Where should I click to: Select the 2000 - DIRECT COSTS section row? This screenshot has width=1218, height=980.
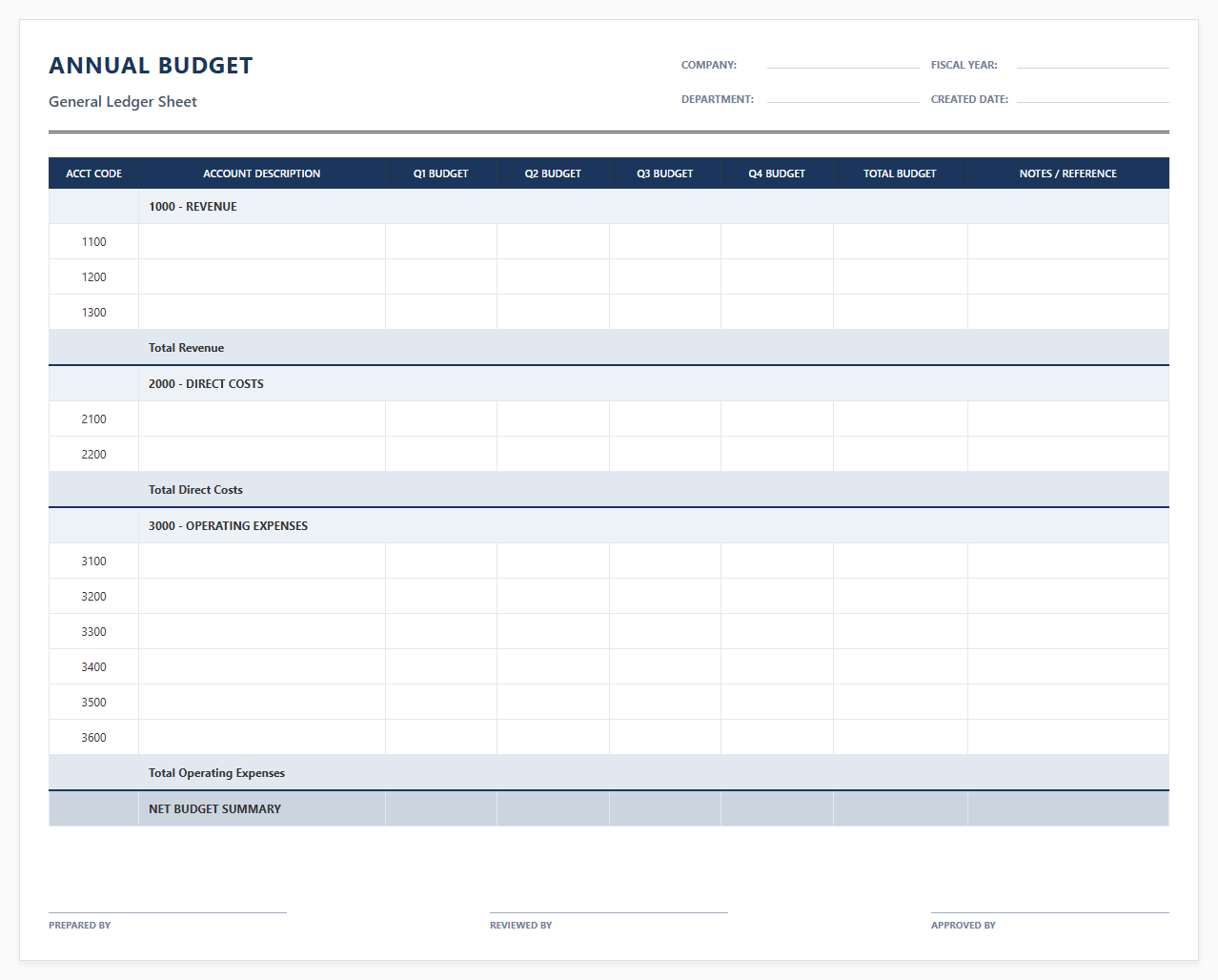point(609,384)
